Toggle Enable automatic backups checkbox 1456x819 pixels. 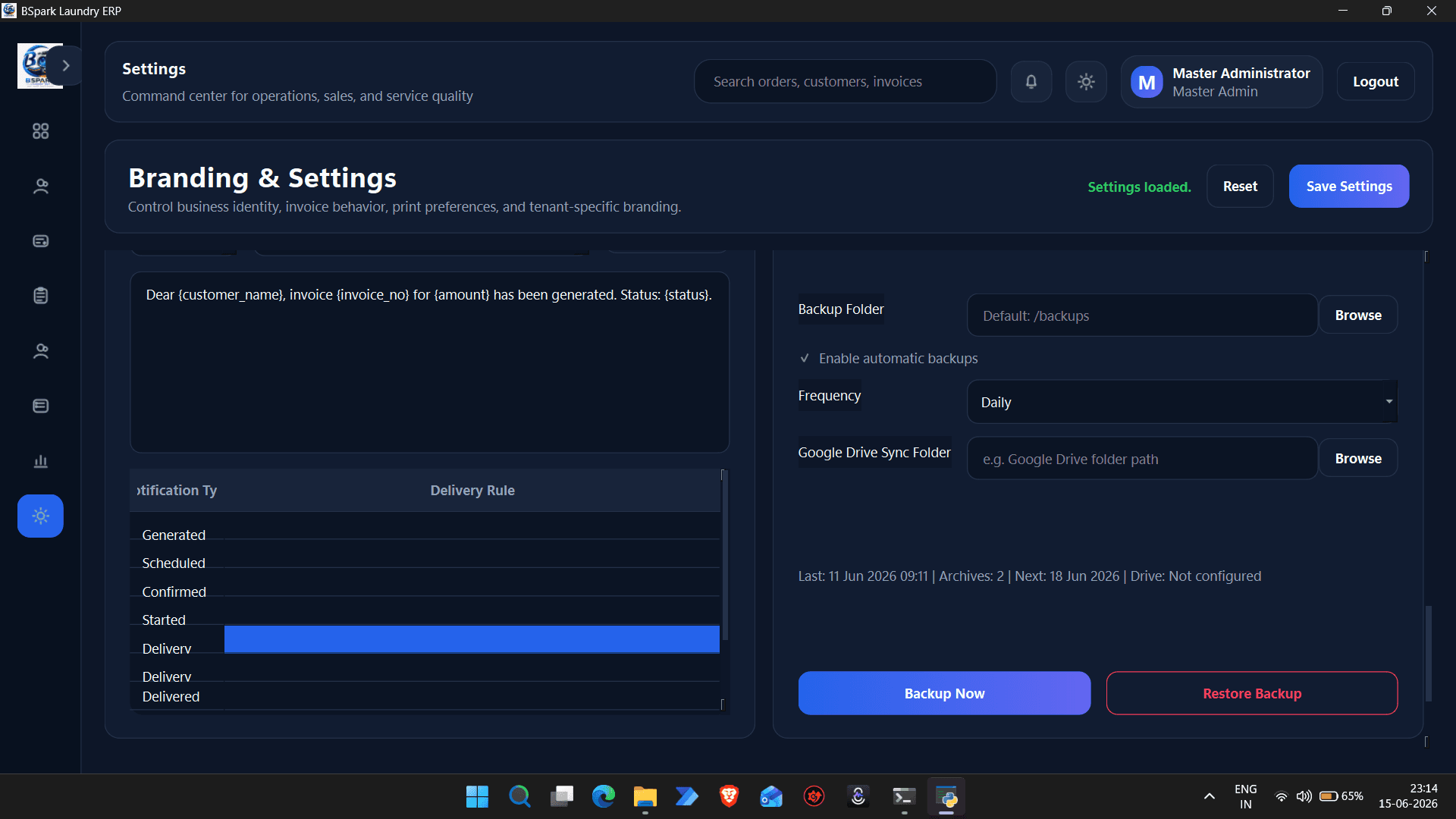click(805, 359)
